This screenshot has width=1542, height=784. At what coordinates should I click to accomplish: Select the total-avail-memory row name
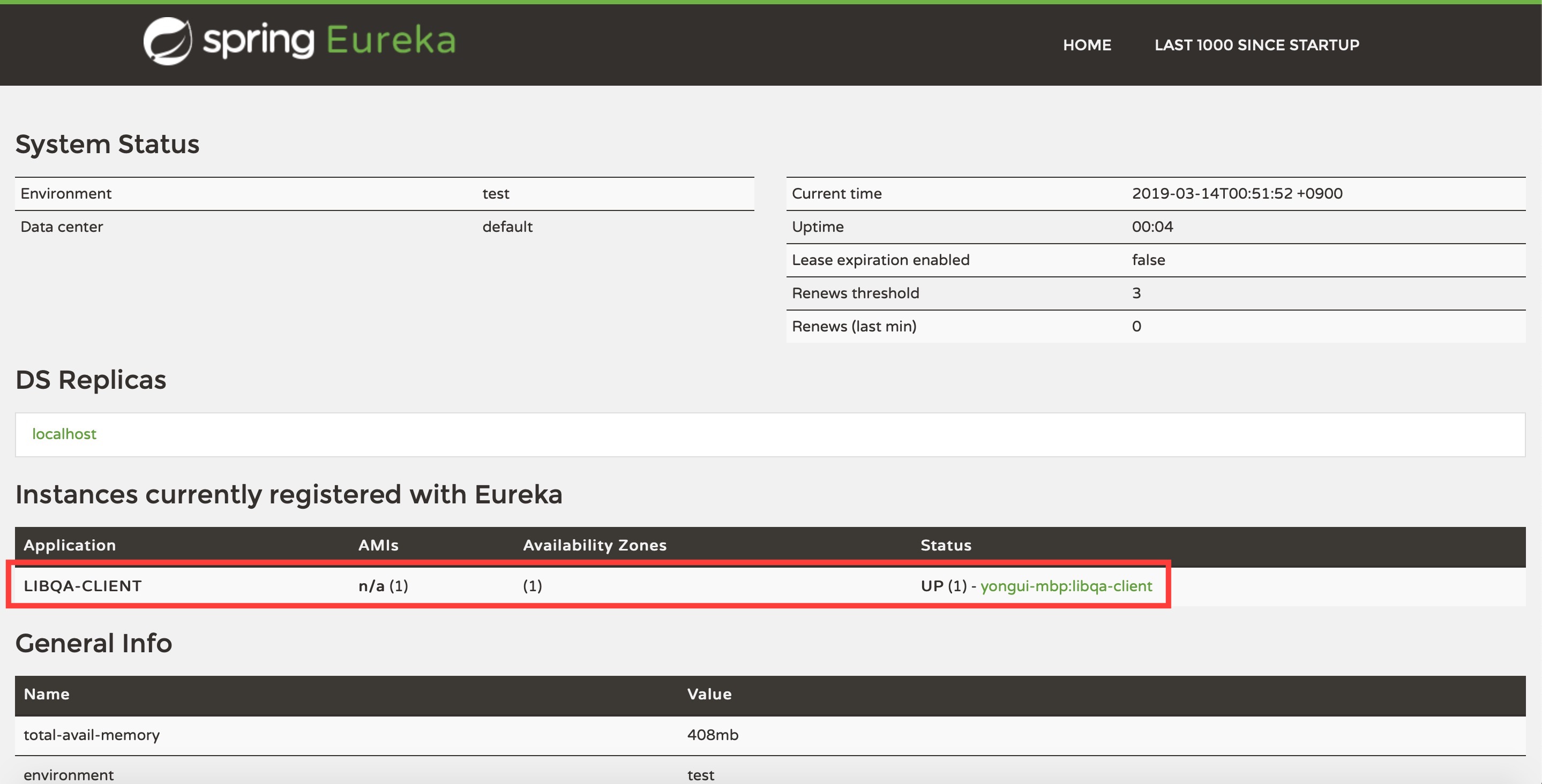(x=92, y=735)
